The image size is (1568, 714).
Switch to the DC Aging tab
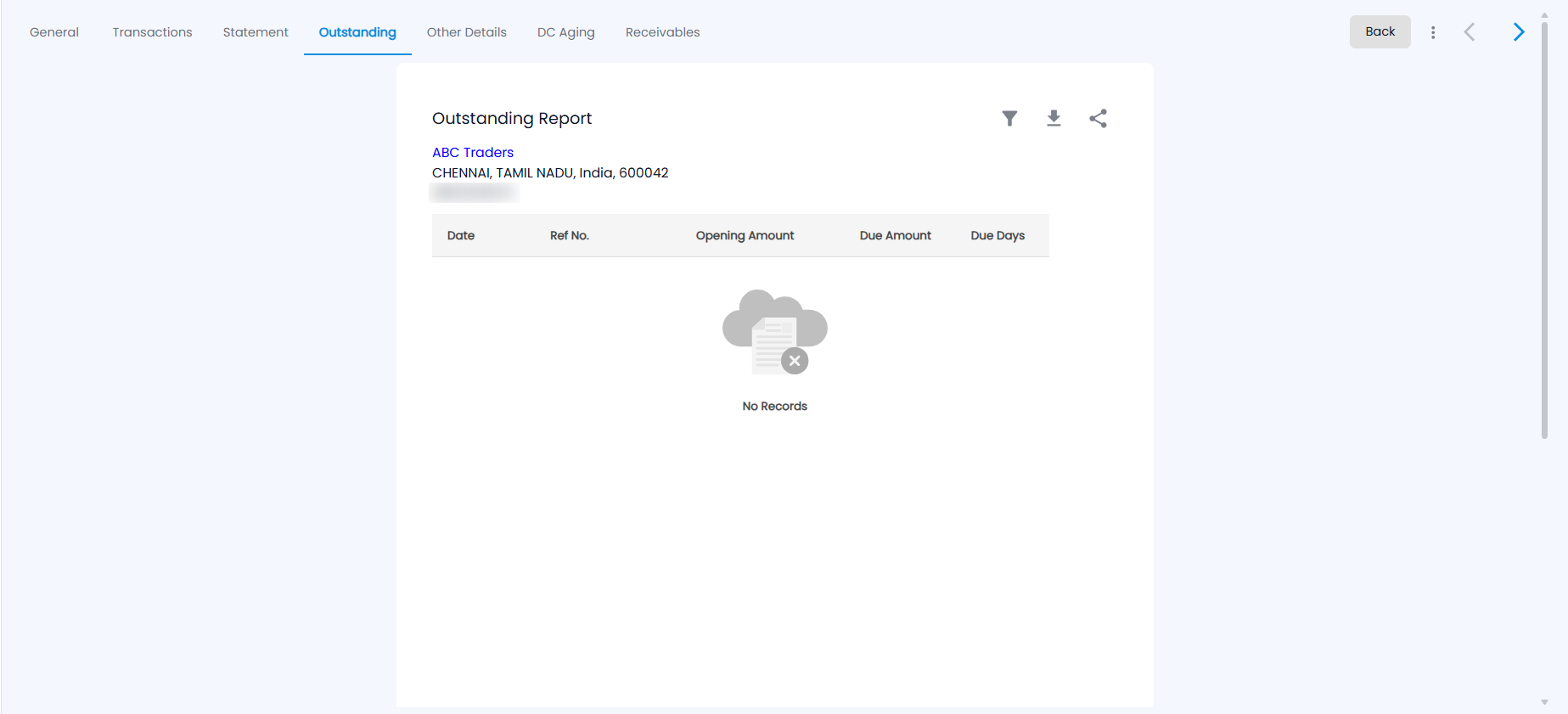point(566,32)
